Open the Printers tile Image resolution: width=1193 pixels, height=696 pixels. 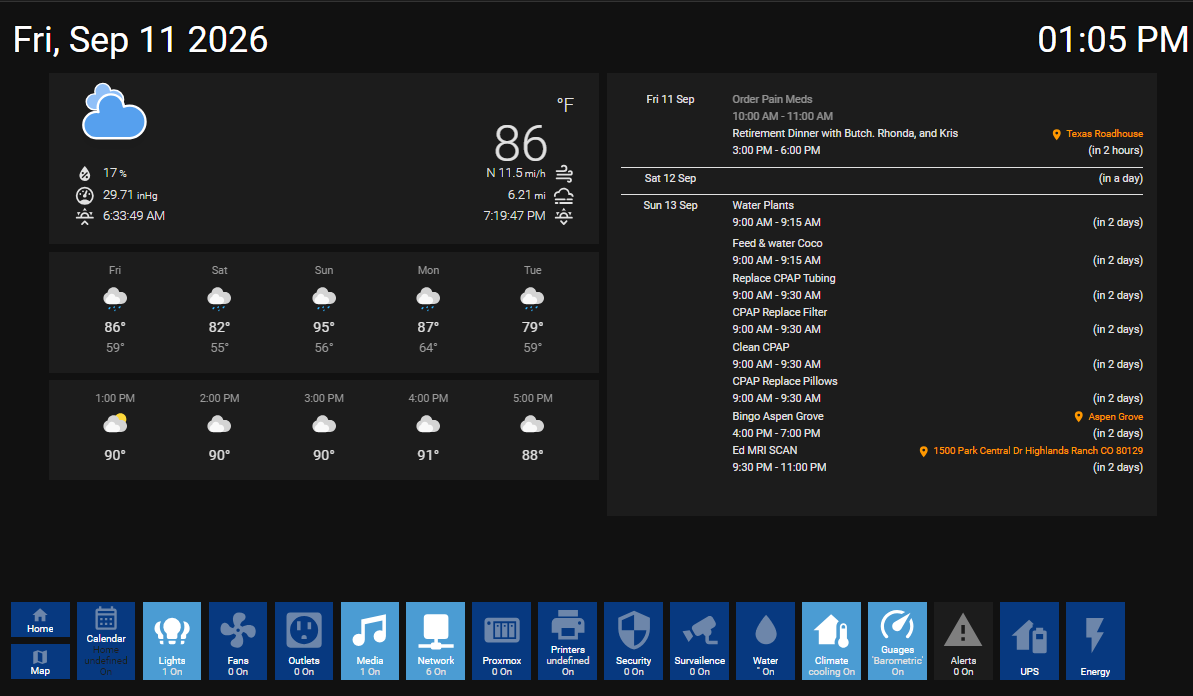tap(568, 640)
